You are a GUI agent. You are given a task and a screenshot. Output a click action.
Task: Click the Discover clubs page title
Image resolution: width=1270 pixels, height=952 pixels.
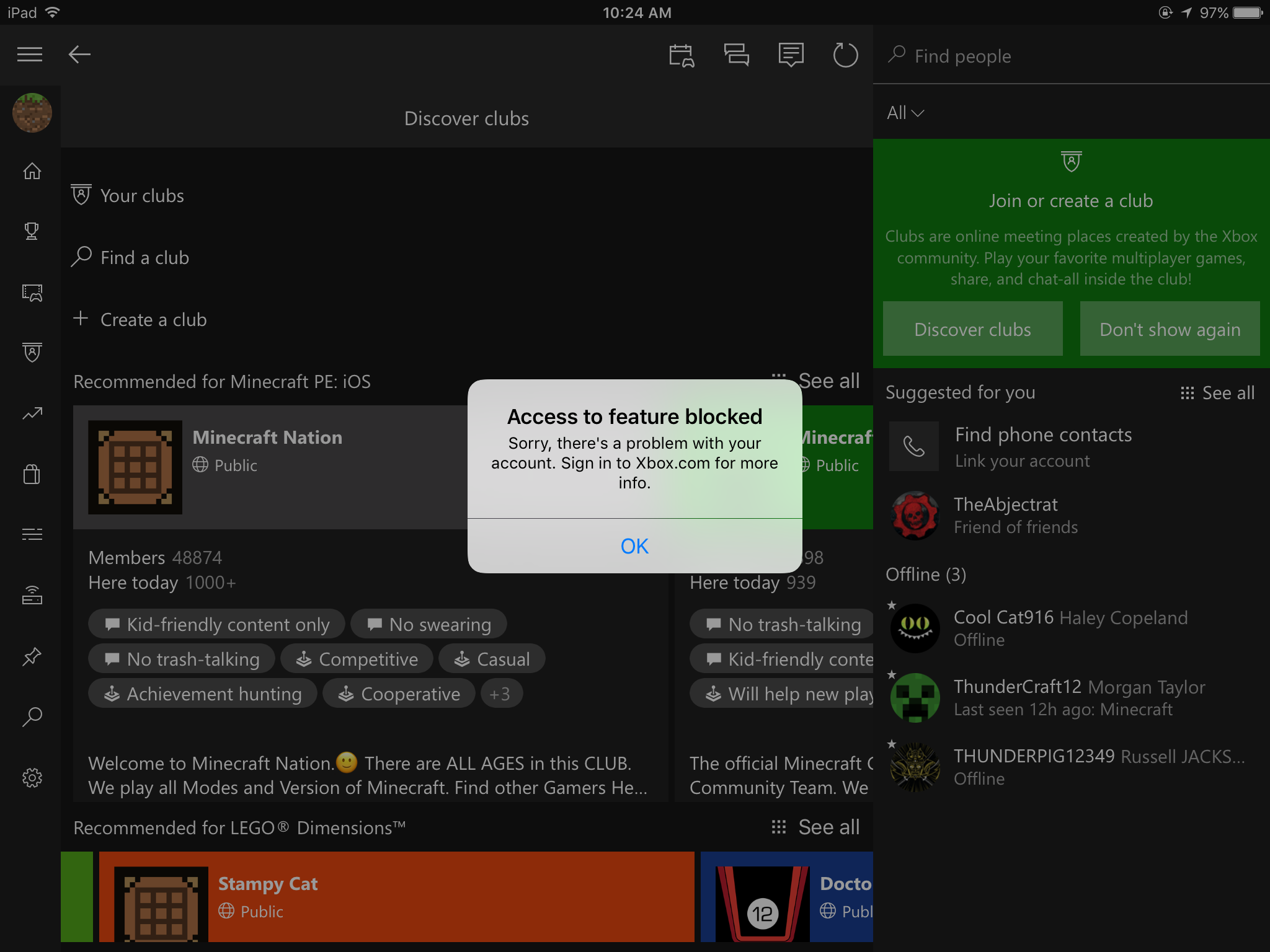pyautogui.click(x=466, y=118)
